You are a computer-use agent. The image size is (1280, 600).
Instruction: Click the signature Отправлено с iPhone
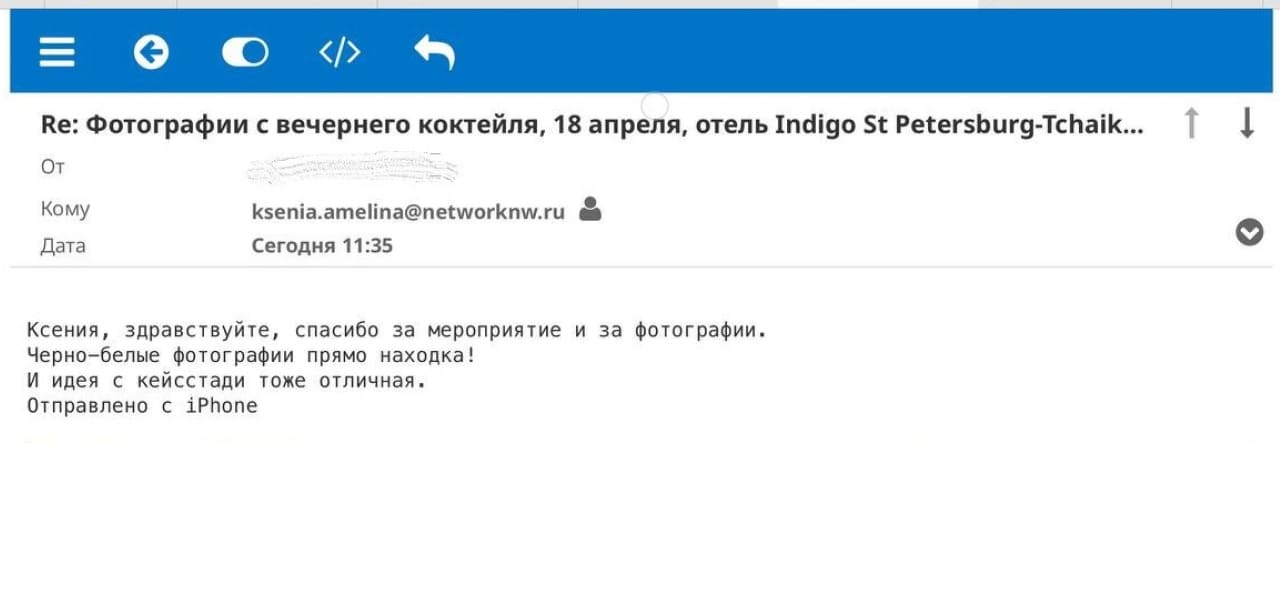pos(142,406)
